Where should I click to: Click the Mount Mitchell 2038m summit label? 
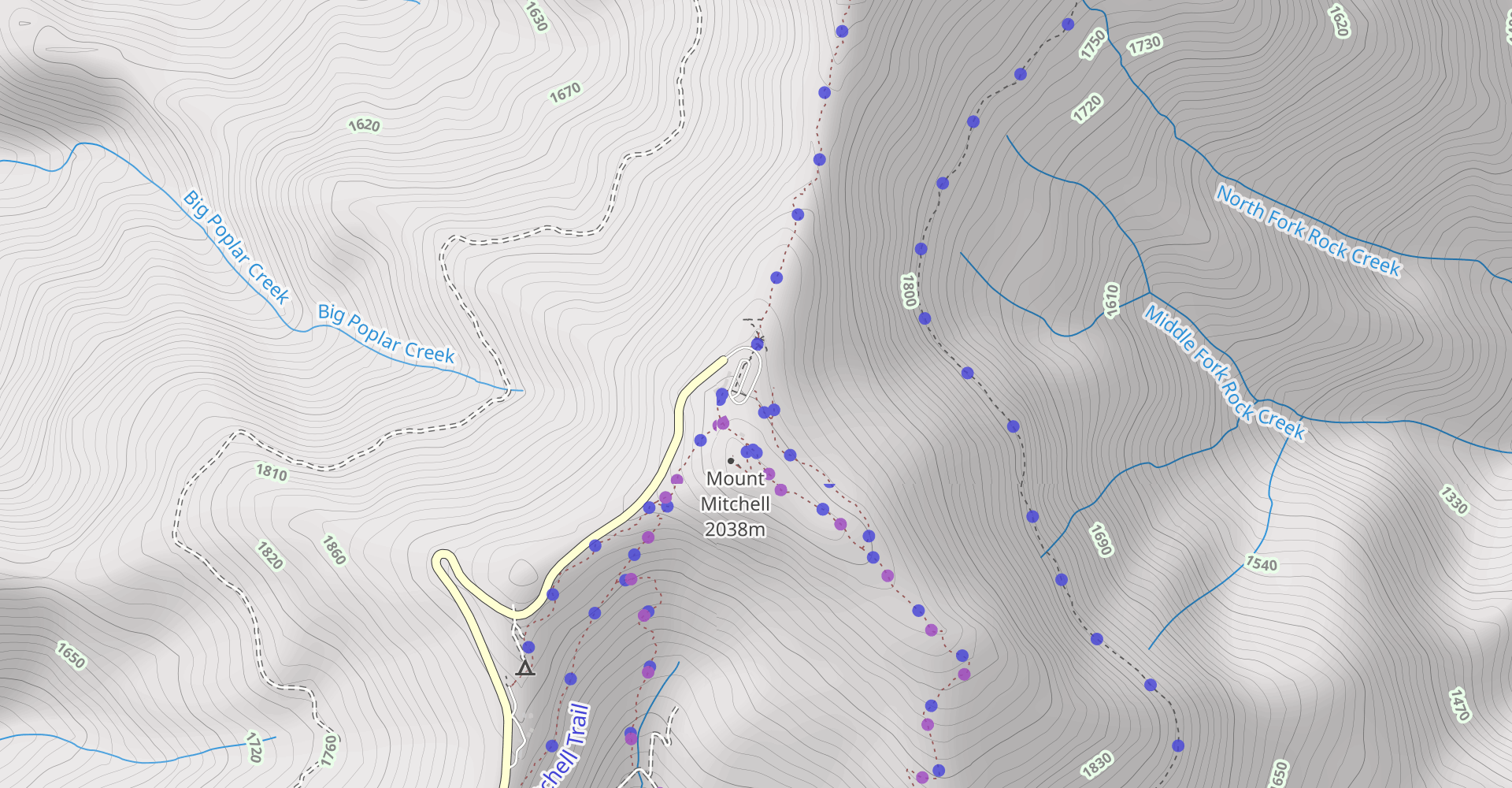[x=736, y=504]
